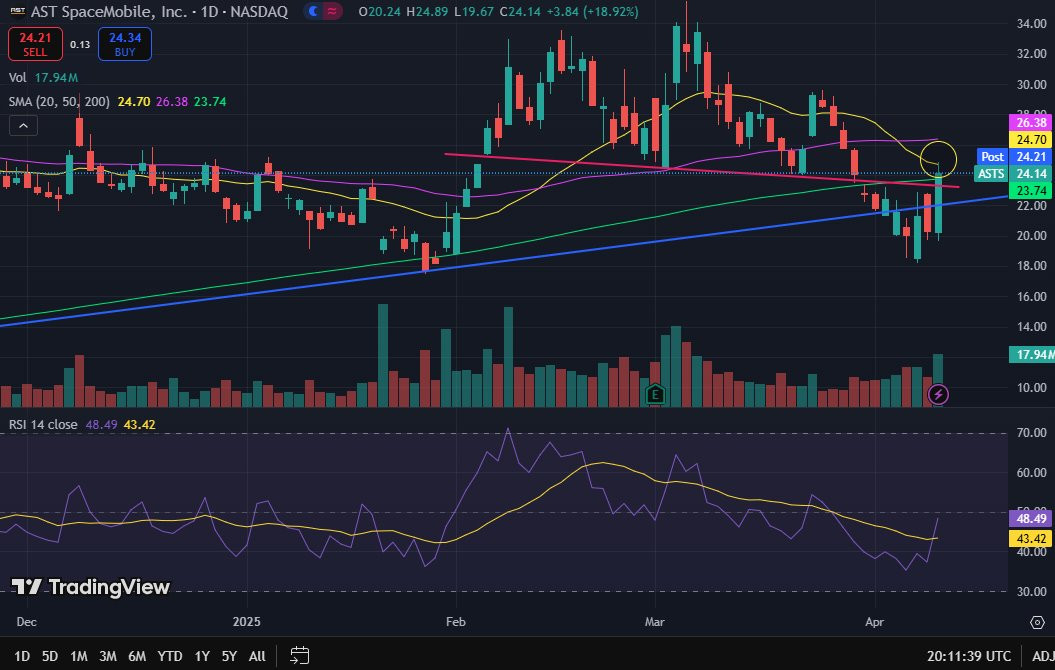Click the SMA value 24.70 in the legend
The image size is (1055, 670).
click(x=133, y=102)
